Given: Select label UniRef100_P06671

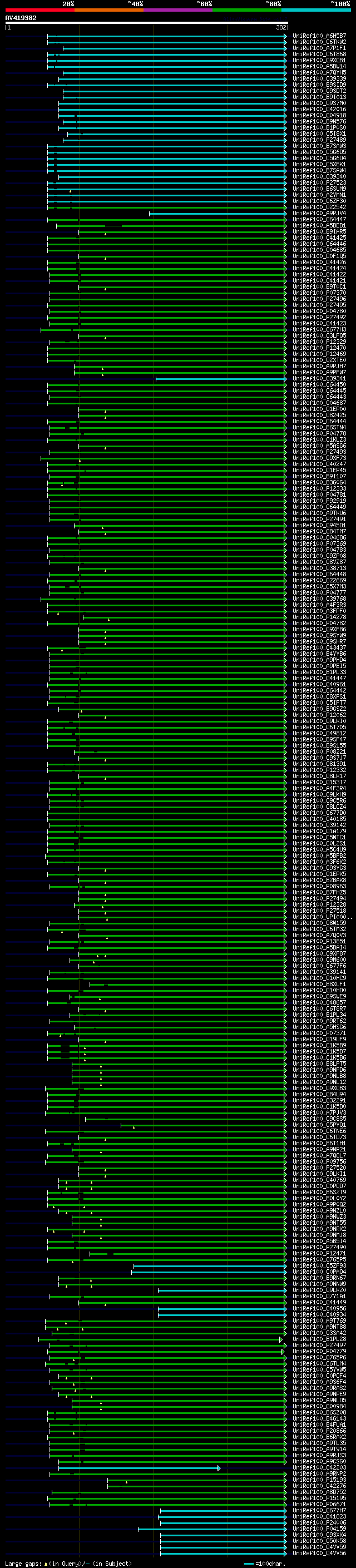Looking at the screenshot, I should (319, 1505).
